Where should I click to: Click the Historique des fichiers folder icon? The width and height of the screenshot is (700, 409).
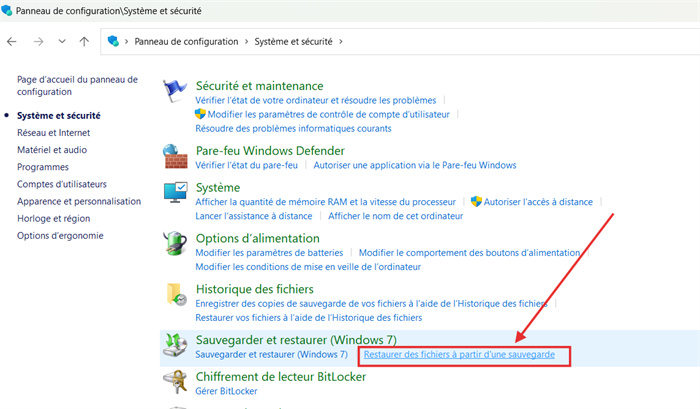pyautogui.click(x=176, y=294)
